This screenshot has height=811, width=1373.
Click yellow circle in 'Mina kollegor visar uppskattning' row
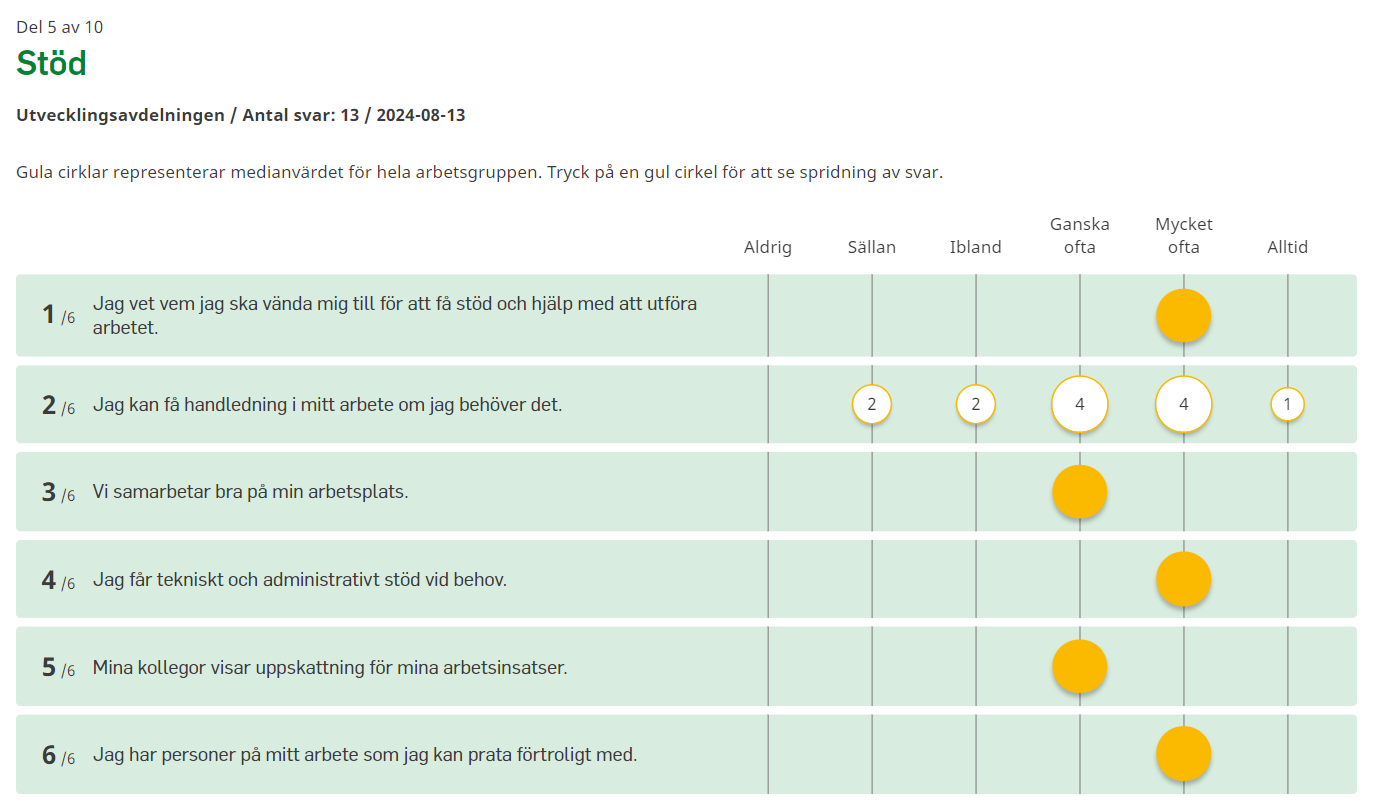(x=1079, y=666)
